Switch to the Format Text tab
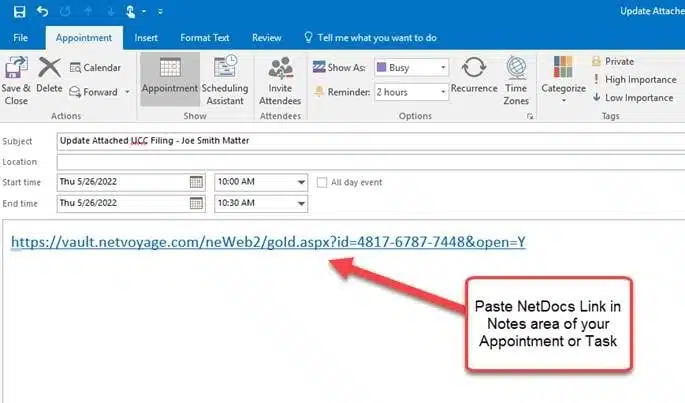The height and width of the screenshot is (403, 685). pos(205,38)
